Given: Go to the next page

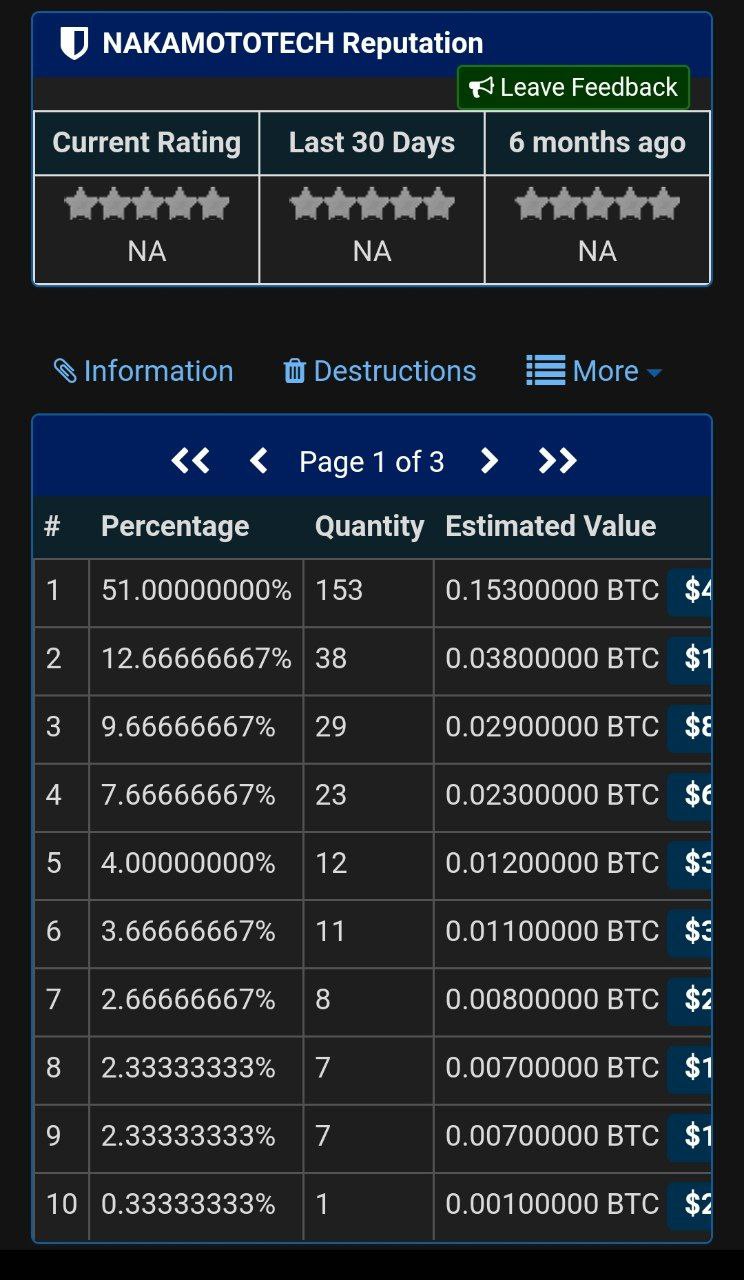Looking at the screenshot, I should click(488, 461).
